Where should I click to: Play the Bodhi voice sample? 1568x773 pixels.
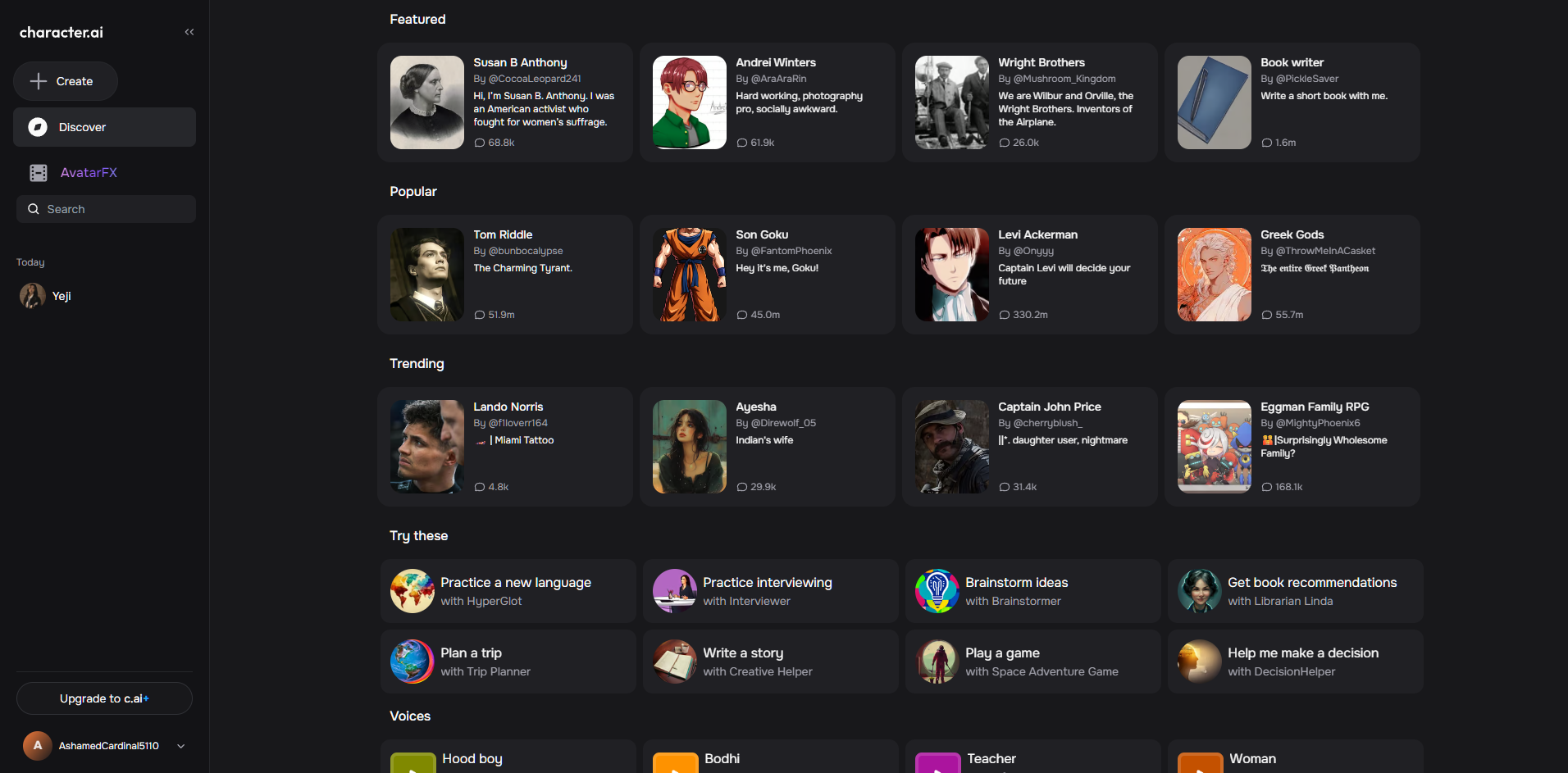[x=675, y=764]
